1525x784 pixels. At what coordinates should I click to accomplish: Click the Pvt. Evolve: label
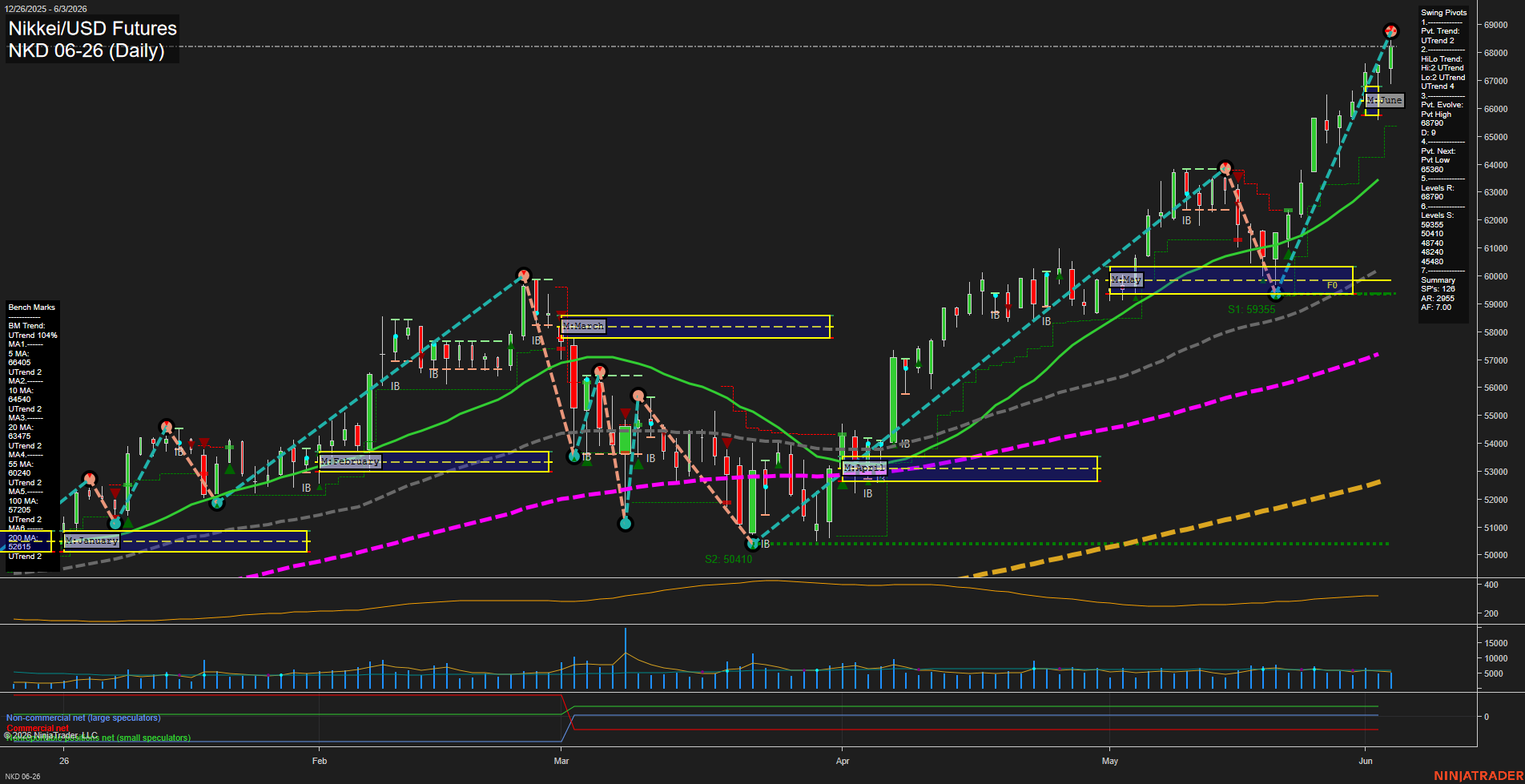(x=1442, y=105)
